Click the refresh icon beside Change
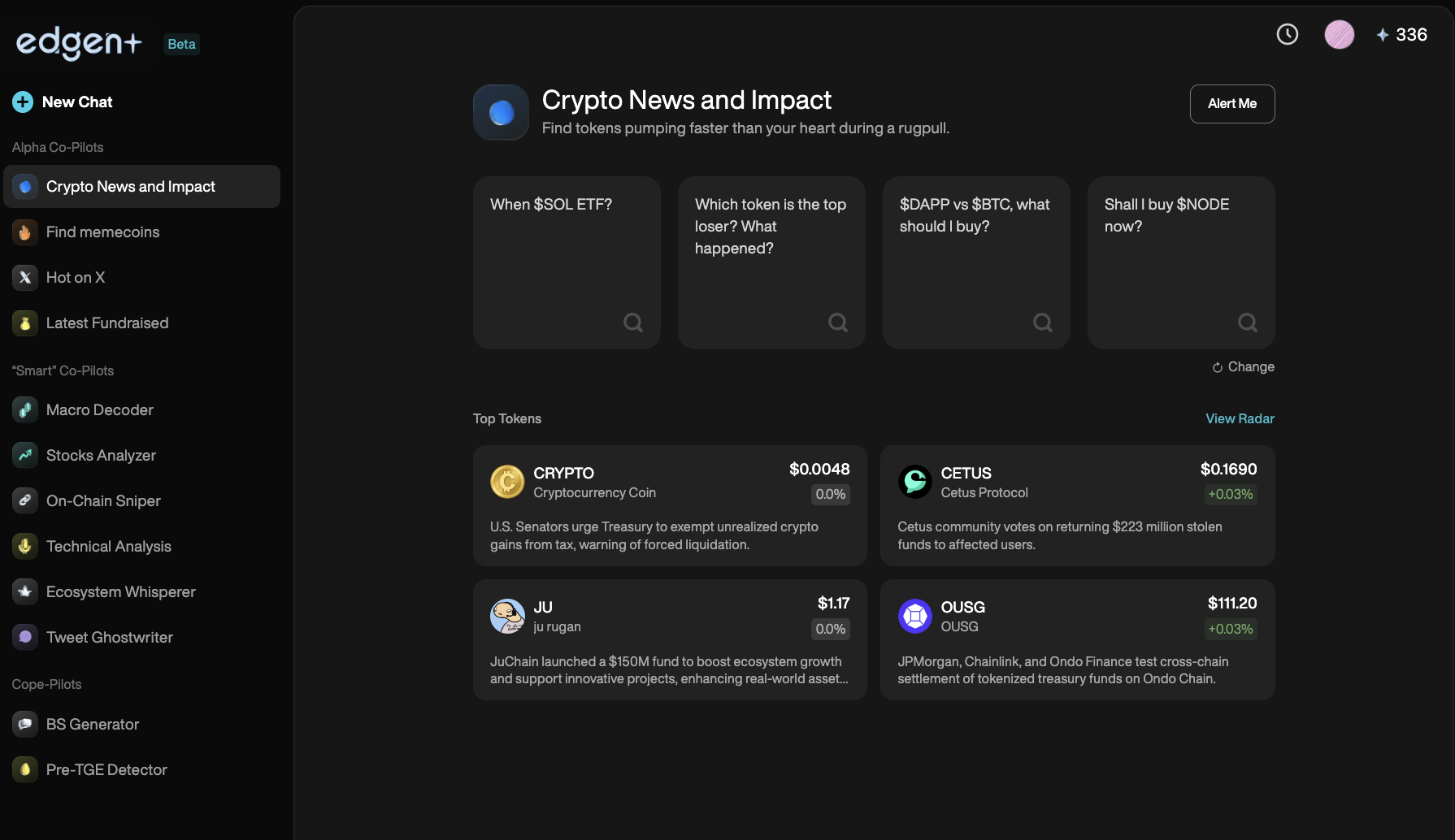The width and height of the screenshot is (1455, 840). (1218, 368)
